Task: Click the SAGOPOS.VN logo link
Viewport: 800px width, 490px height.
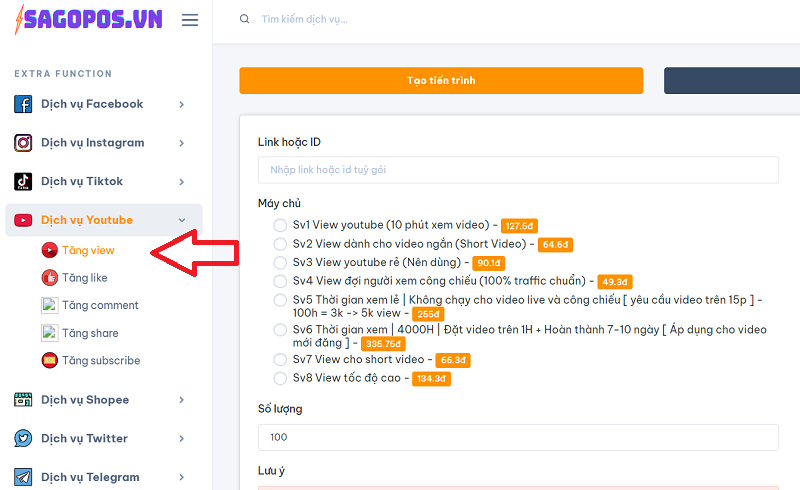Action: click(x=88, y=20)
